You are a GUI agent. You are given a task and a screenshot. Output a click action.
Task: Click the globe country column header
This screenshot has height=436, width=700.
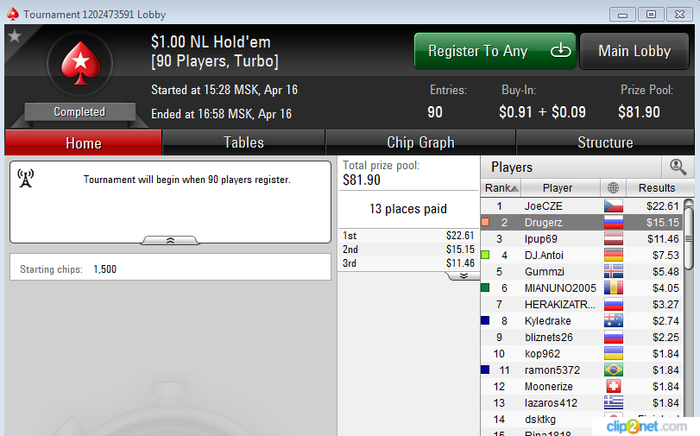[x=613, y=188]
